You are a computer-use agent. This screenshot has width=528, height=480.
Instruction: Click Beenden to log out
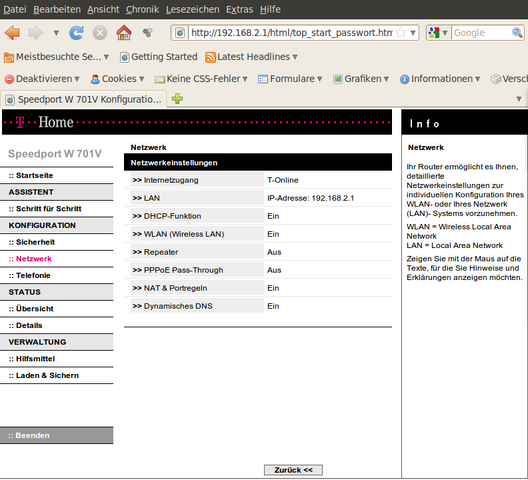(x=57, y=435)
